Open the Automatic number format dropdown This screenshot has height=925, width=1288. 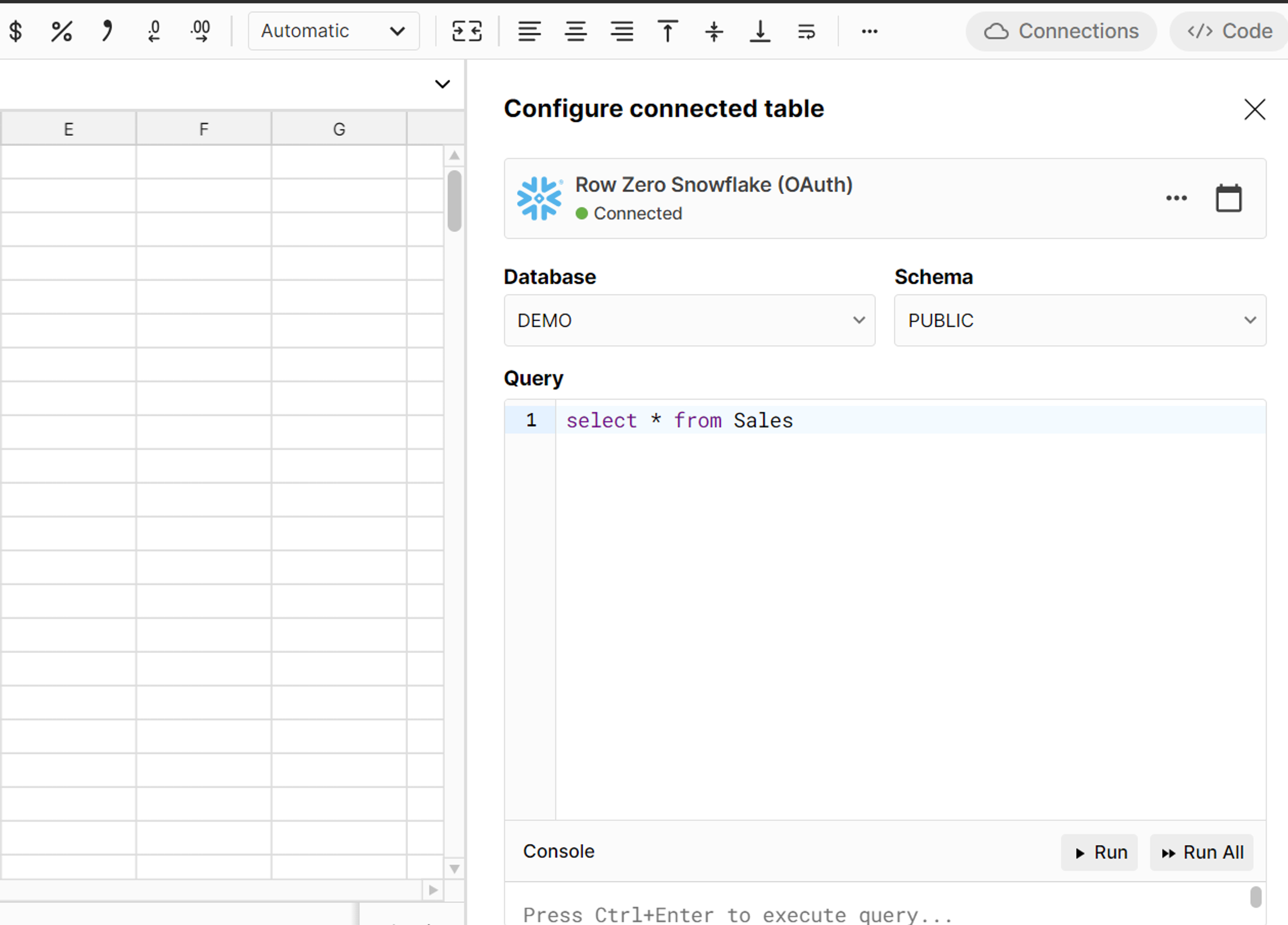[333, 31]
